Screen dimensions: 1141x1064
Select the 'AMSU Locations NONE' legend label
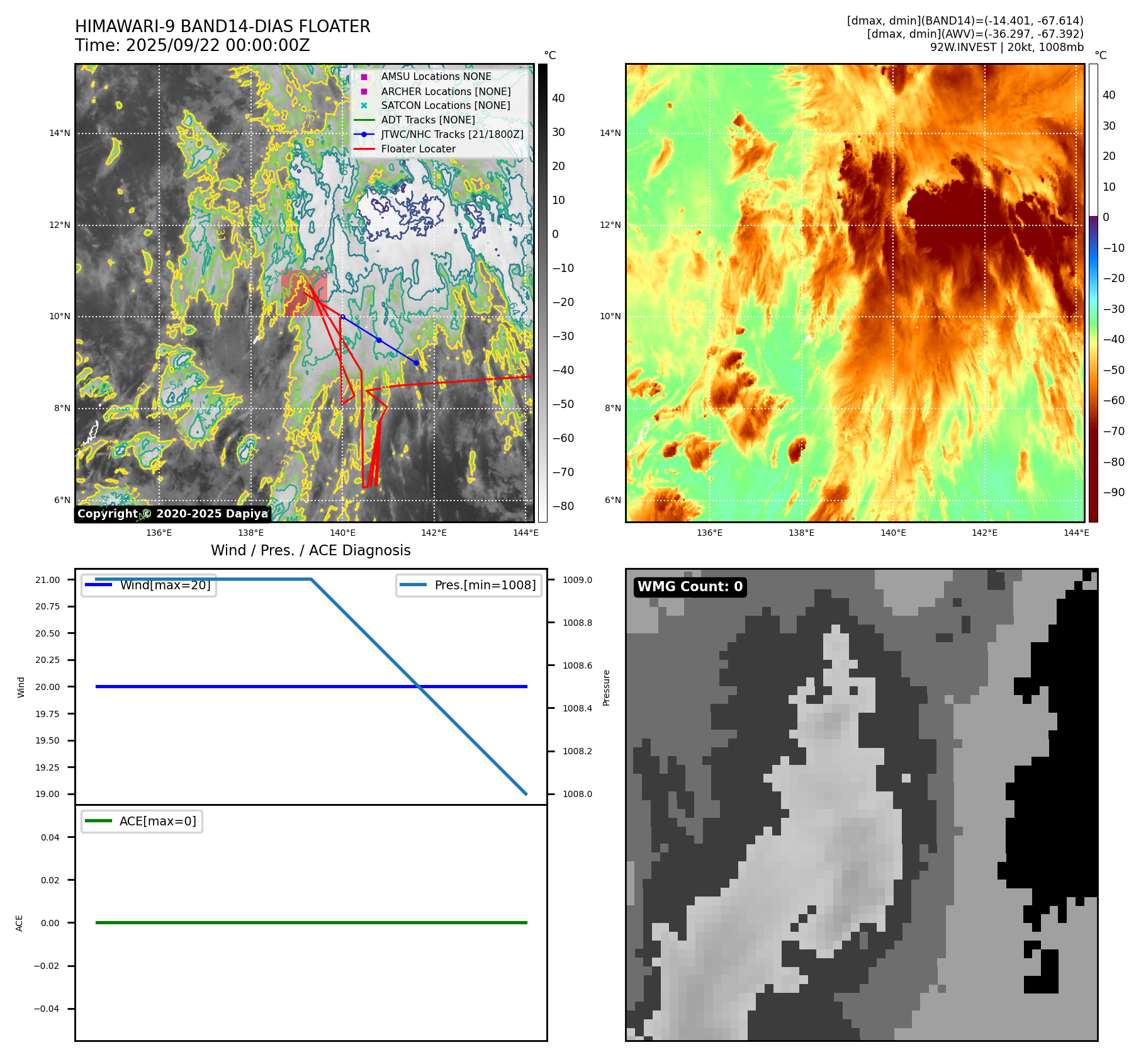click(436, 77)
